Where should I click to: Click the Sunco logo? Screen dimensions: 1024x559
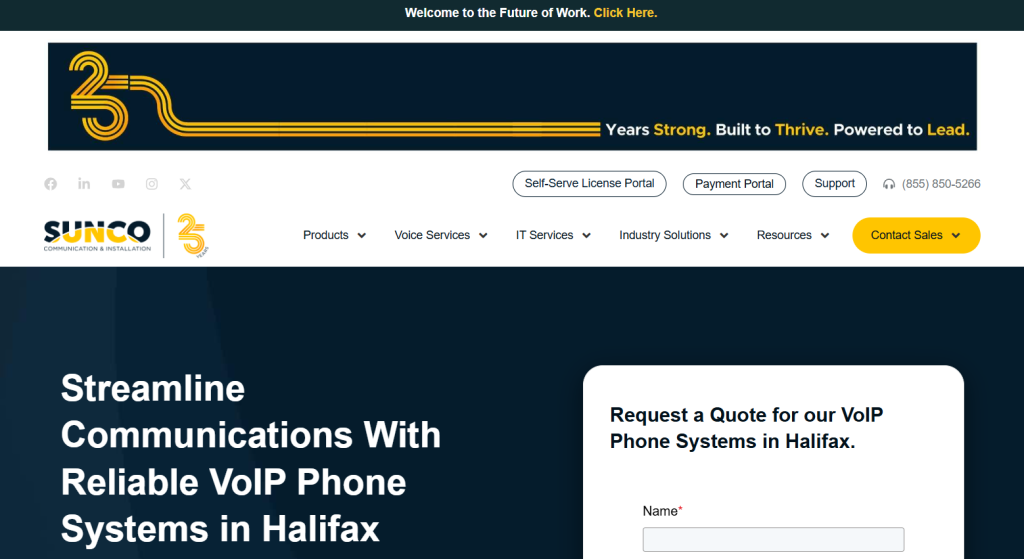pos(97,236)
